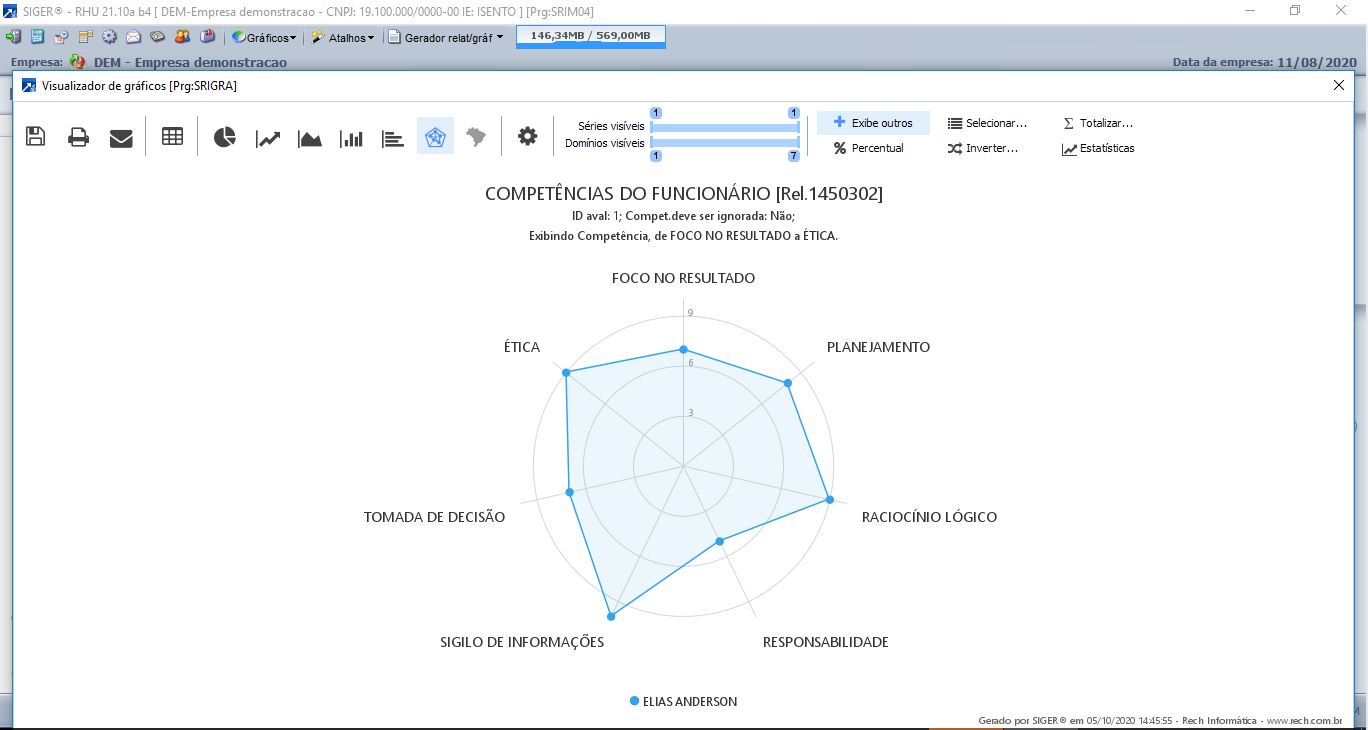Switch to horizontal bar chart type
Screen dimensions: 1368x730
coord(393,138)
